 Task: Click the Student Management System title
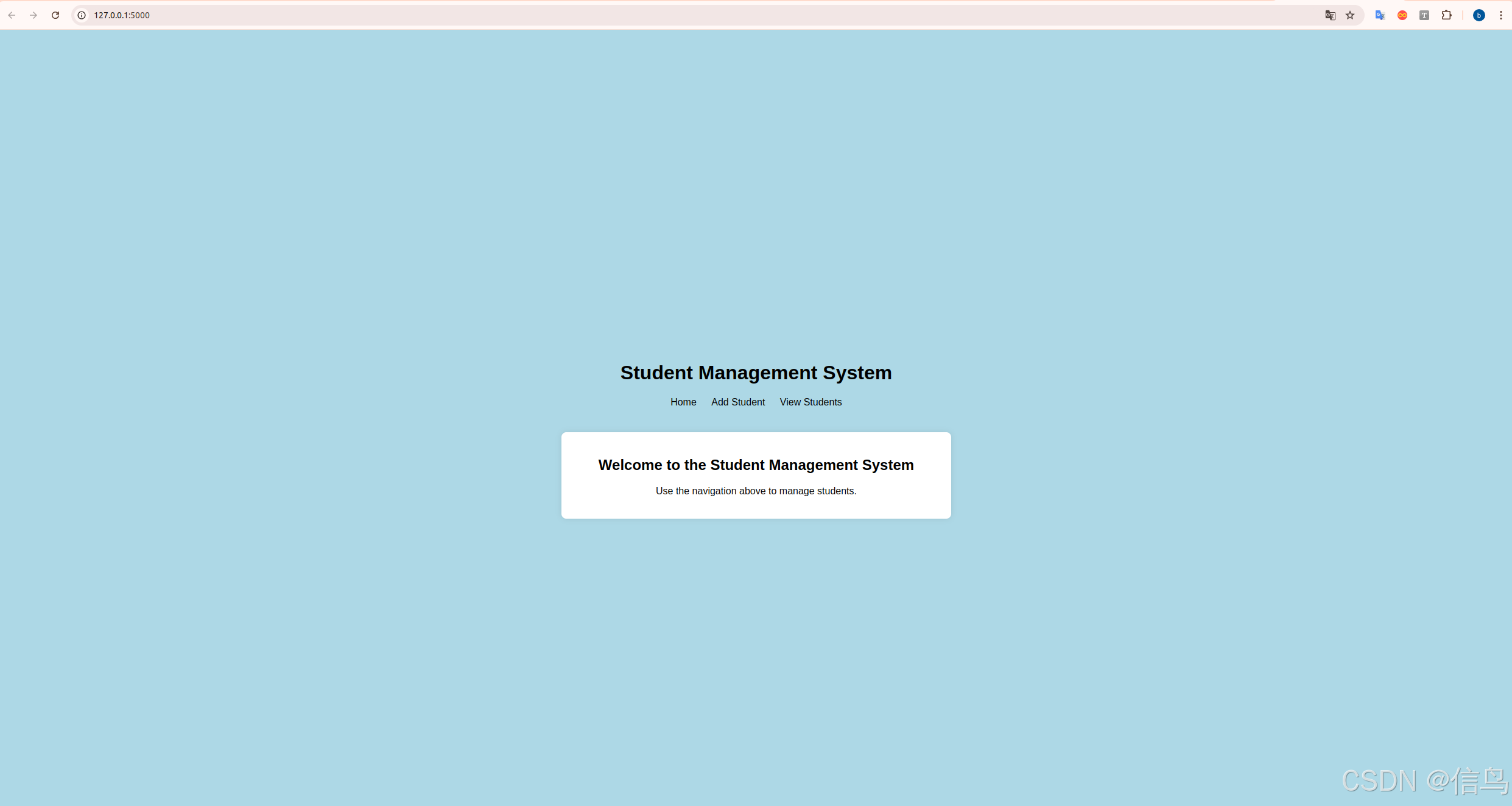click(x=756, y=373)
